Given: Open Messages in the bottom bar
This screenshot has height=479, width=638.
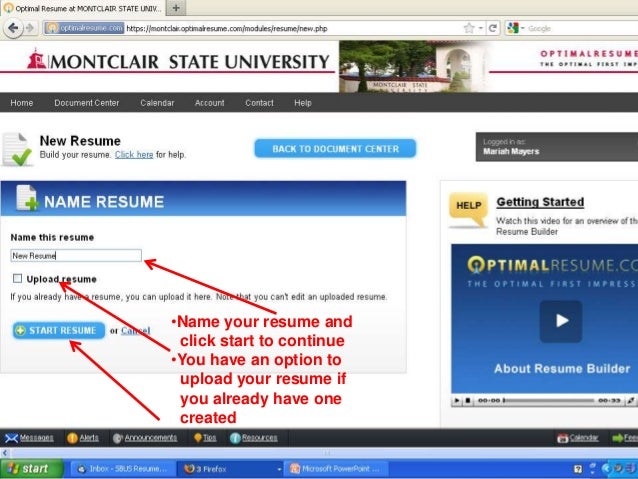Looking at the screenshot, I should [x=36, y=437].
